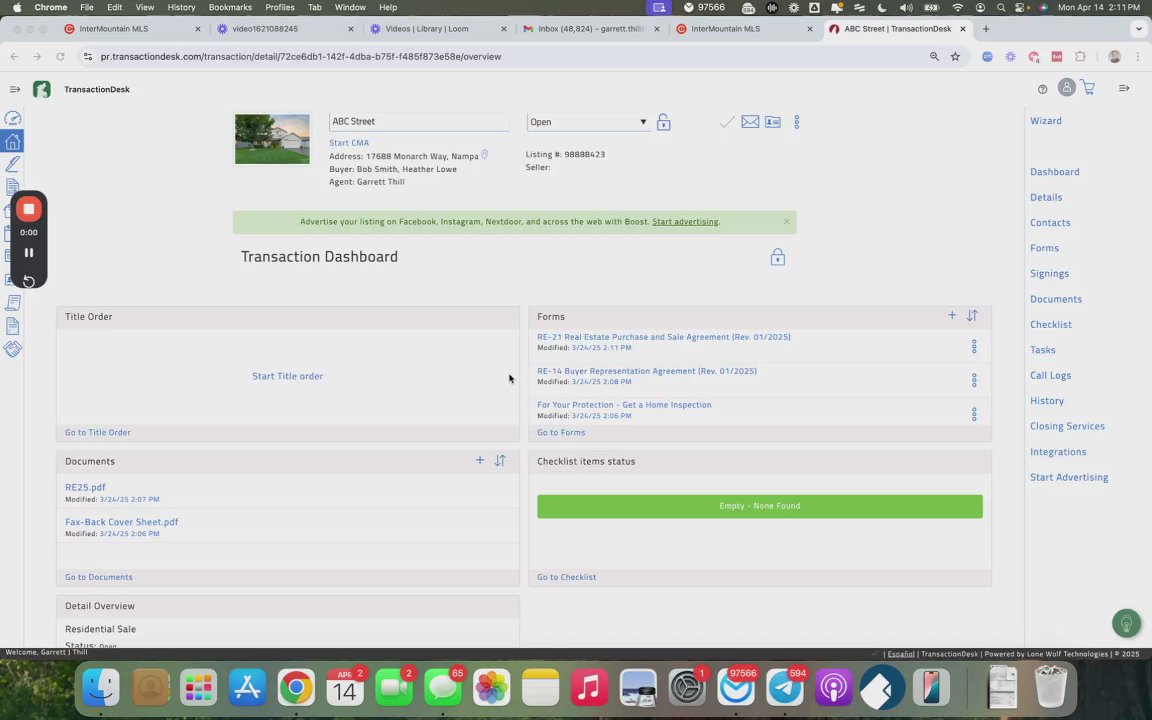Open options menu for RE-14 form
The image size is (1152, 720).
click(974, 380)
